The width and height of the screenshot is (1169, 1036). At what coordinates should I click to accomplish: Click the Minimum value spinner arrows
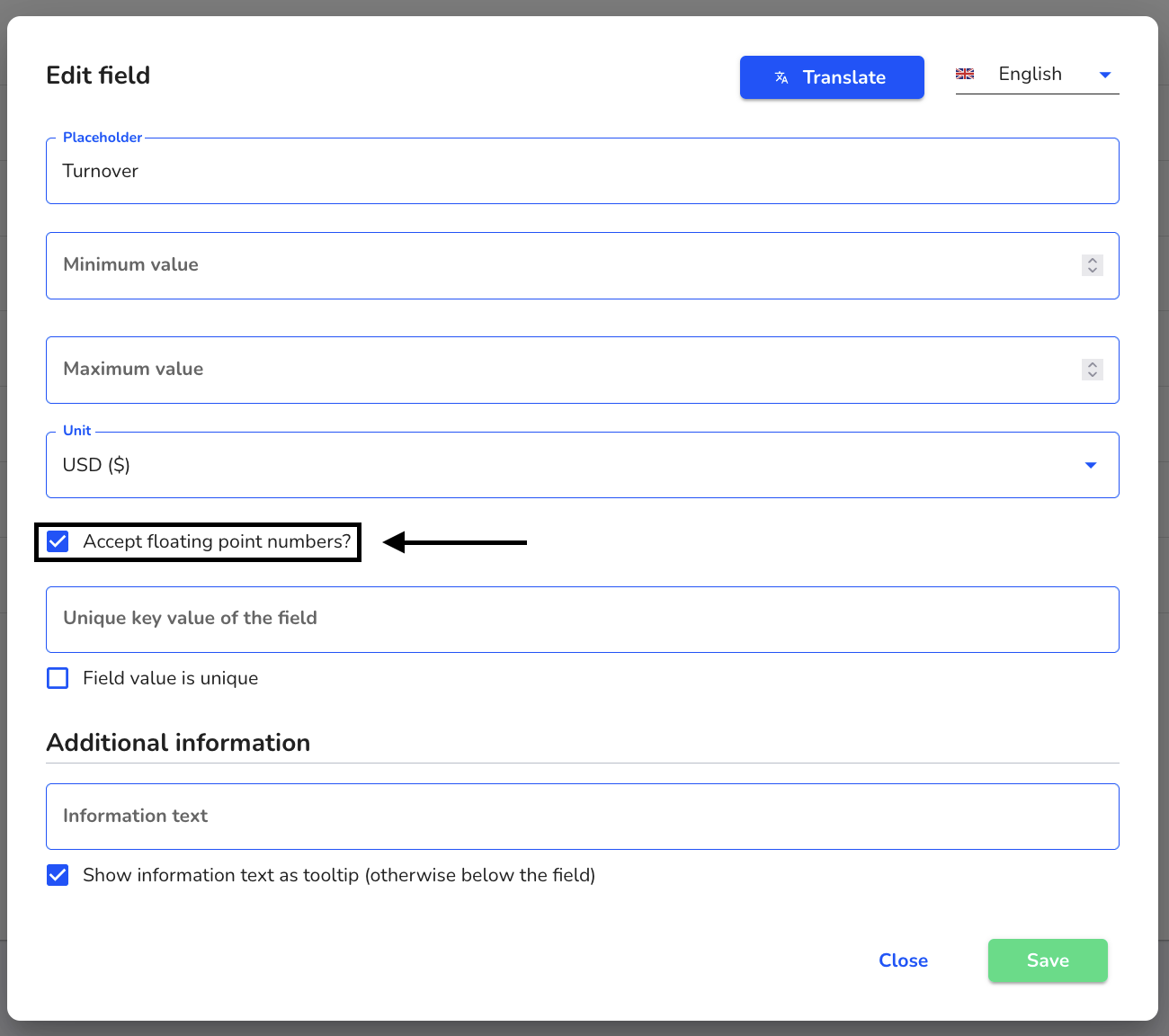(1093, 265)
